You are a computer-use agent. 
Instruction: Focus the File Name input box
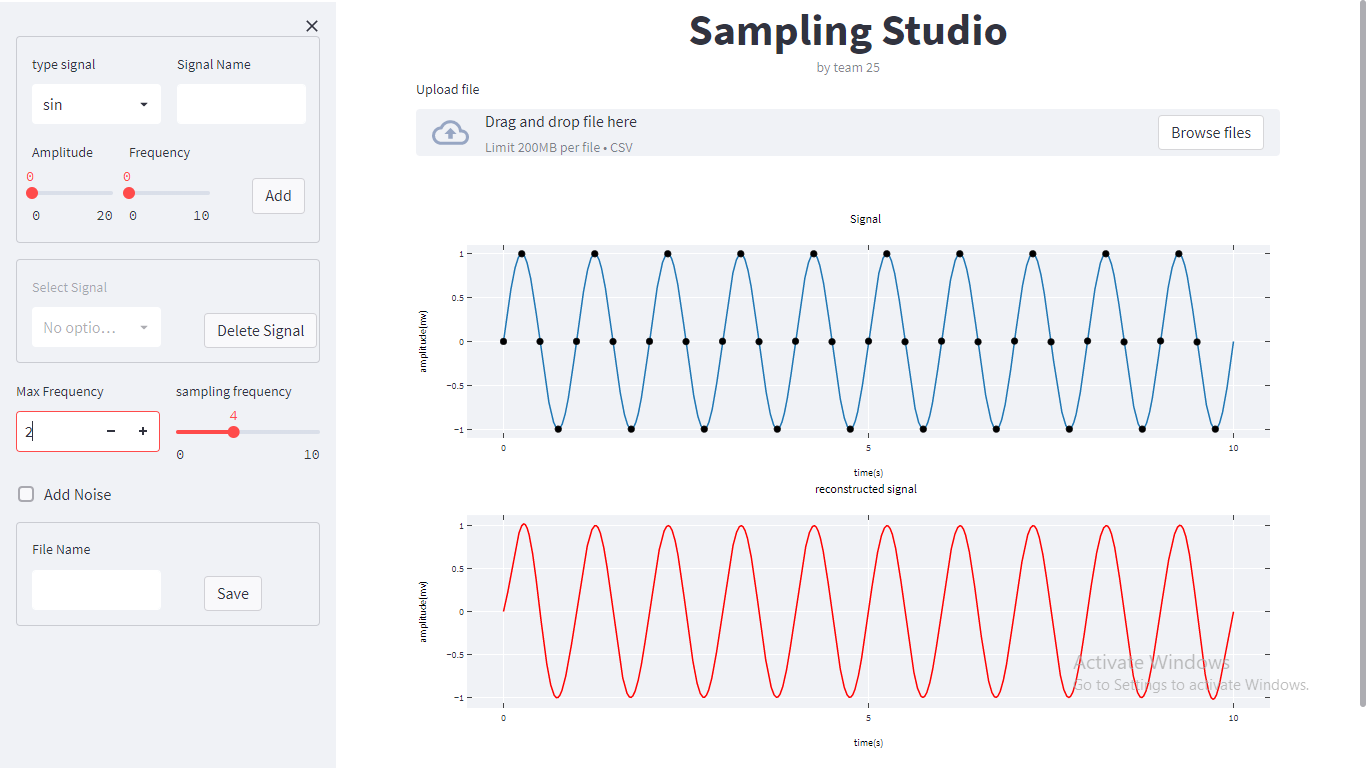pyautogui.click(x=96, y=589)
